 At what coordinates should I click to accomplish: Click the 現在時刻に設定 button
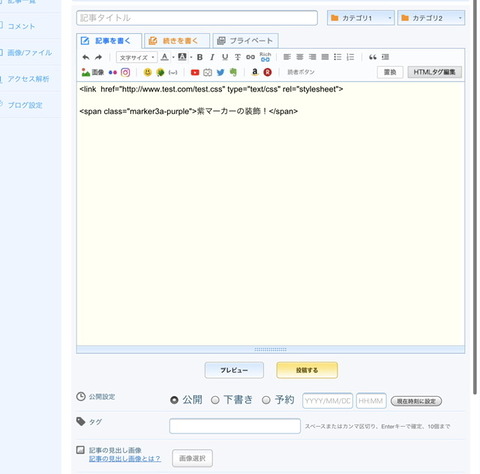pos(416,401)
